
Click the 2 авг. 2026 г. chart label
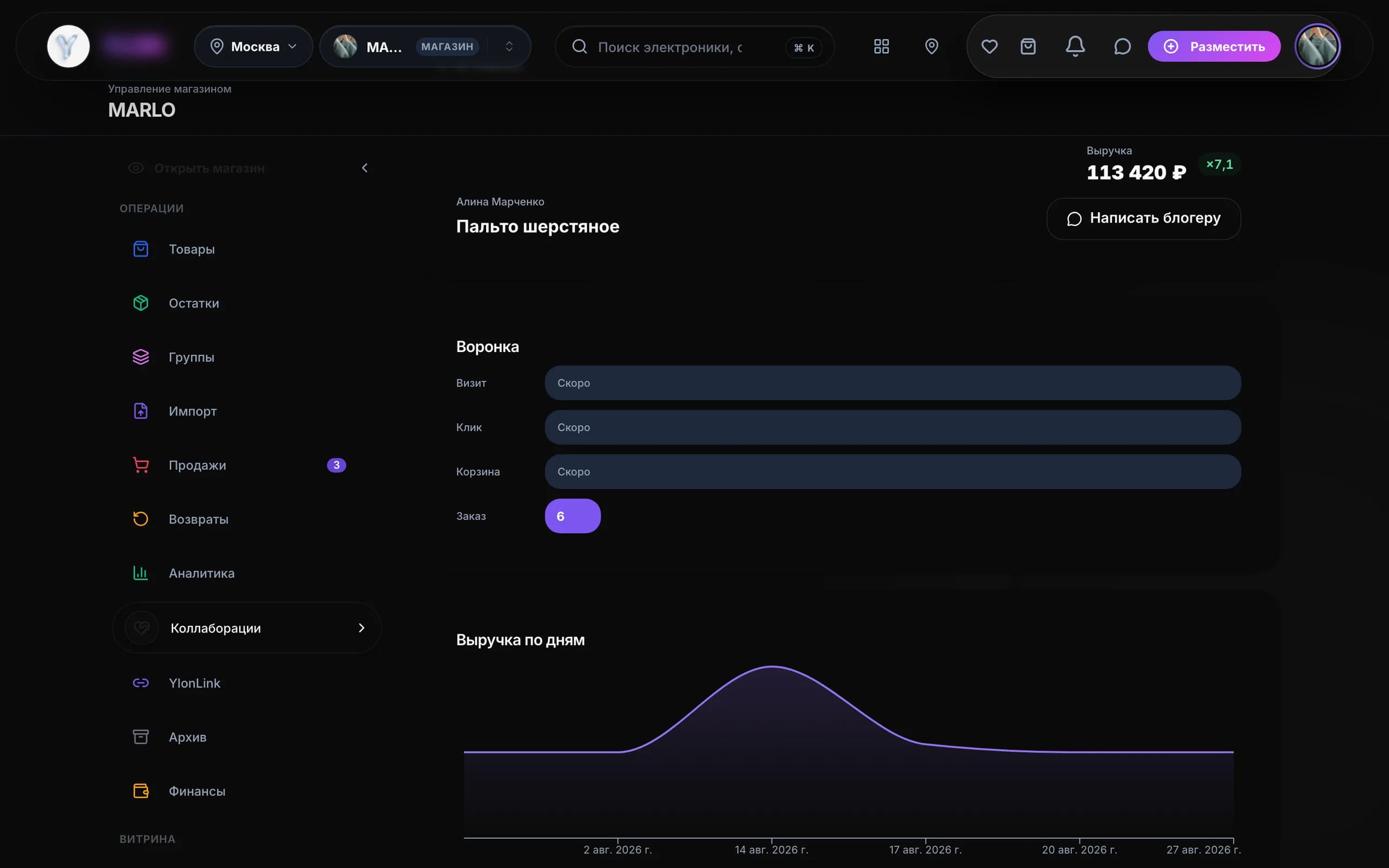617,850
